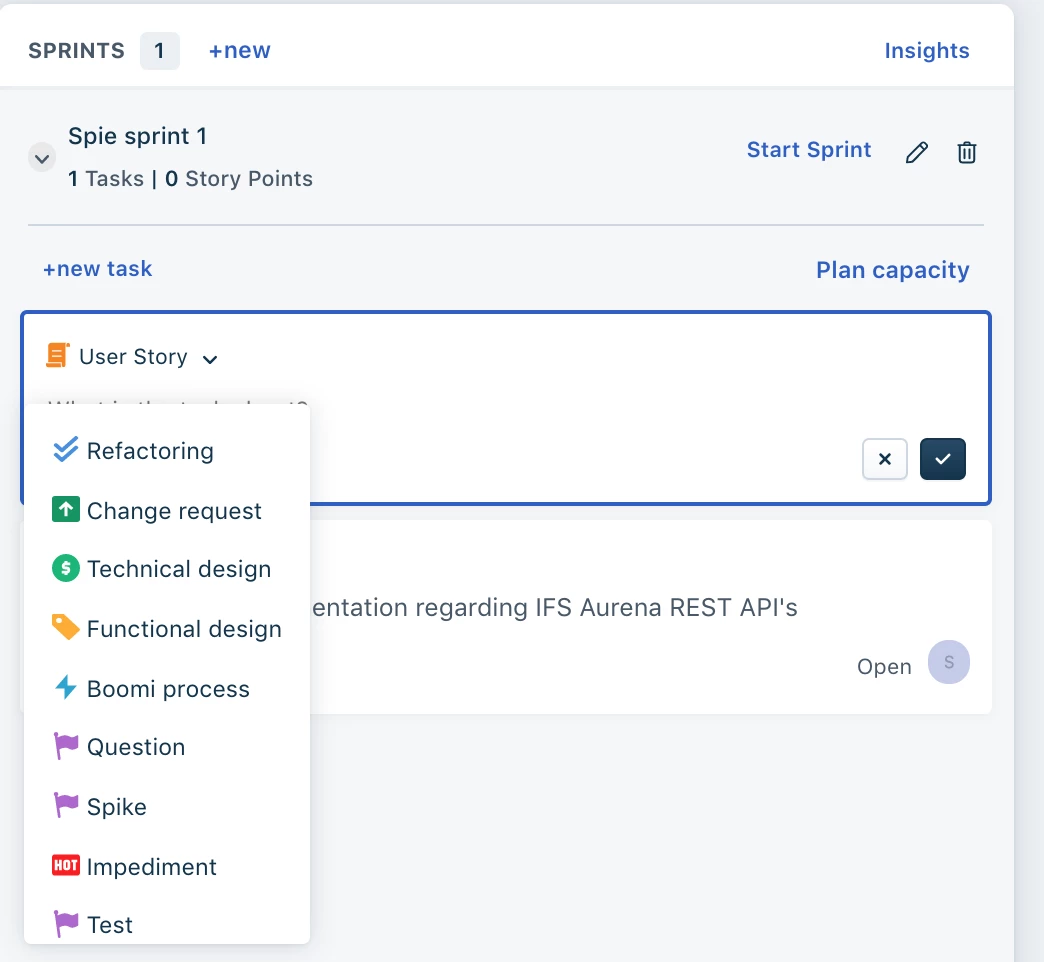Click the Start Sprint link

click(x=808, y=150)
